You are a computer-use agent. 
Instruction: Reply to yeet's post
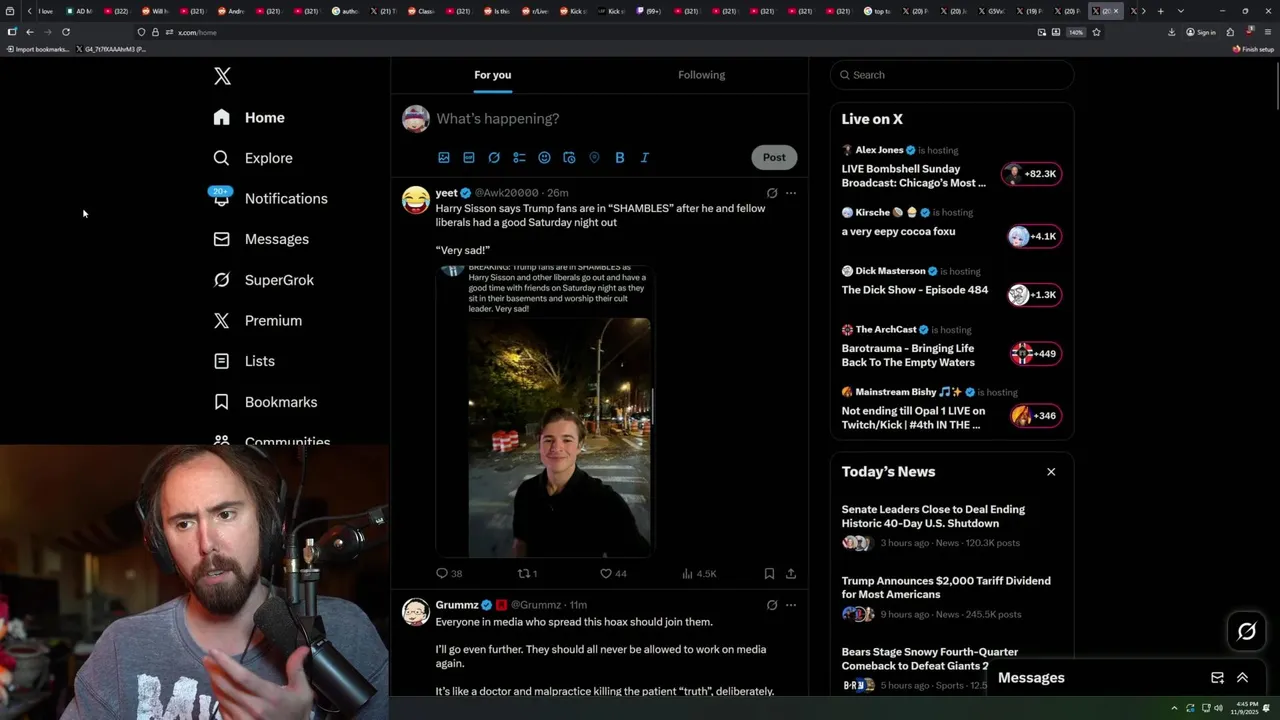(x=449, y=573)
